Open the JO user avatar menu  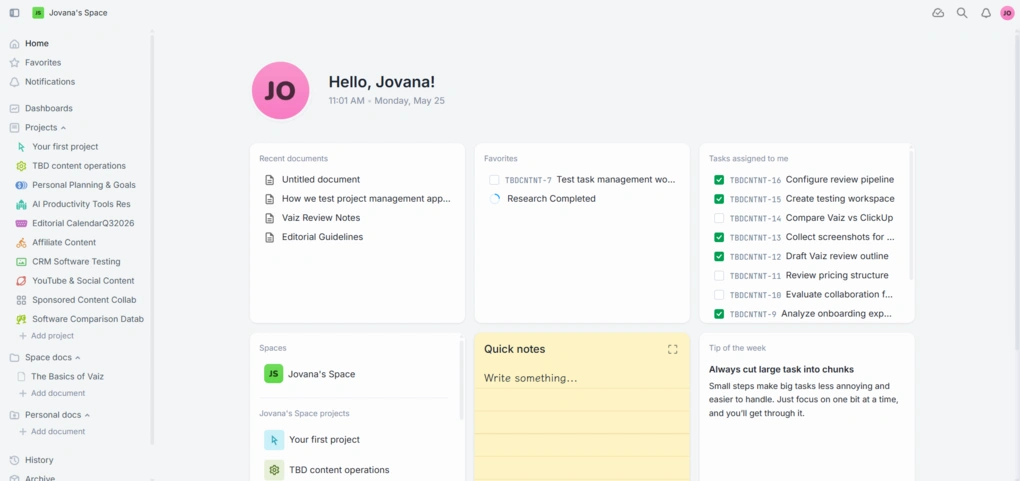1007,13
